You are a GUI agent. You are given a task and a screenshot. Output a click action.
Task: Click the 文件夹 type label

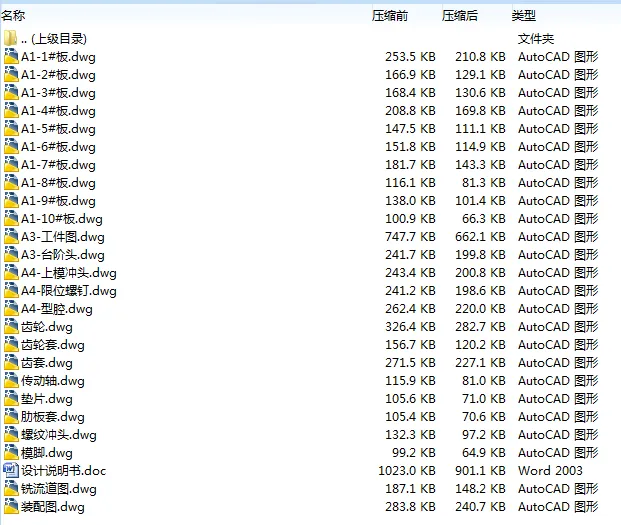536,39
